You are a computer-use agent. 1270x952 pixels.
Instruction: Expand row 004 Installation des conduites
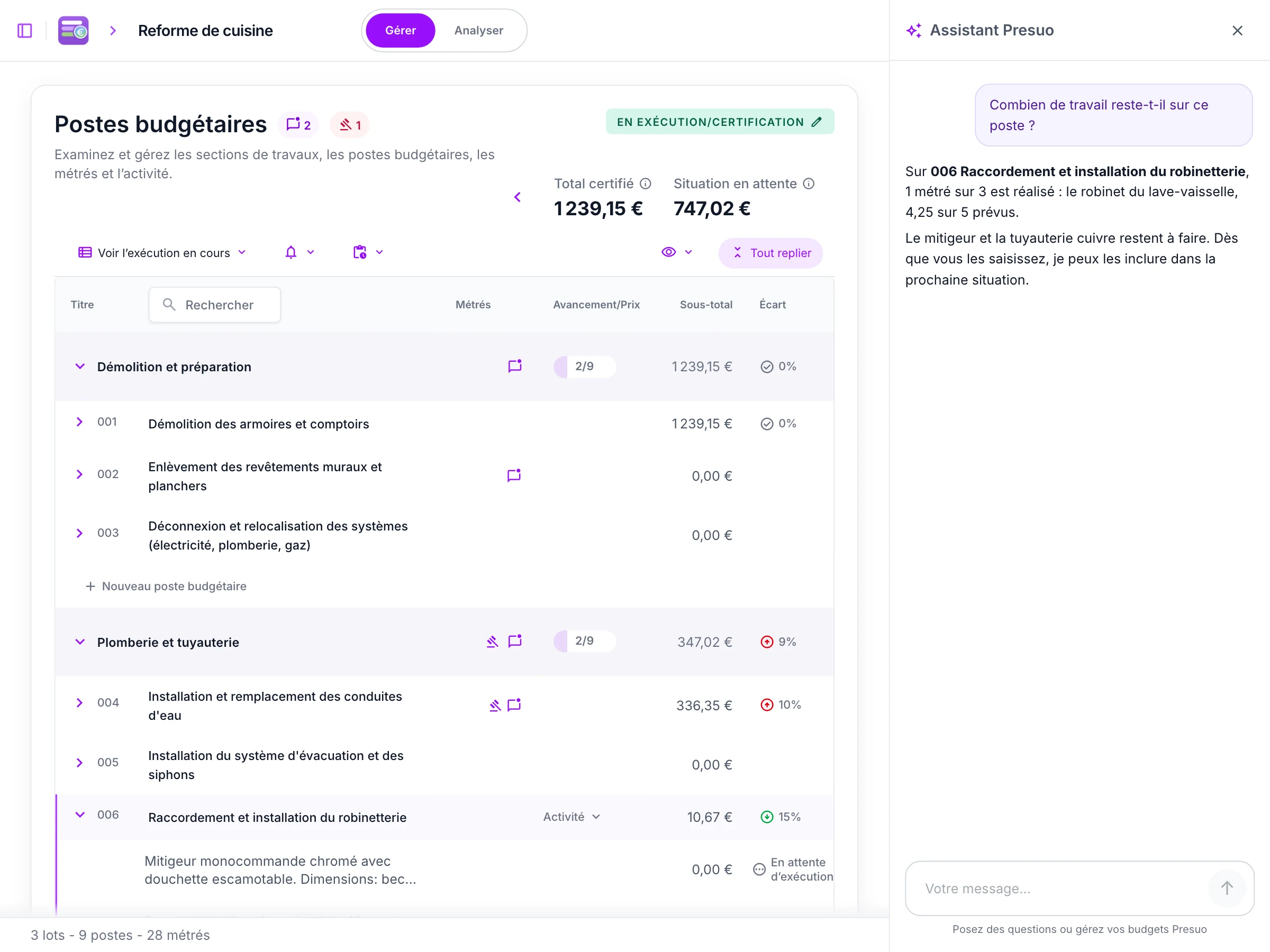(80, 703)
